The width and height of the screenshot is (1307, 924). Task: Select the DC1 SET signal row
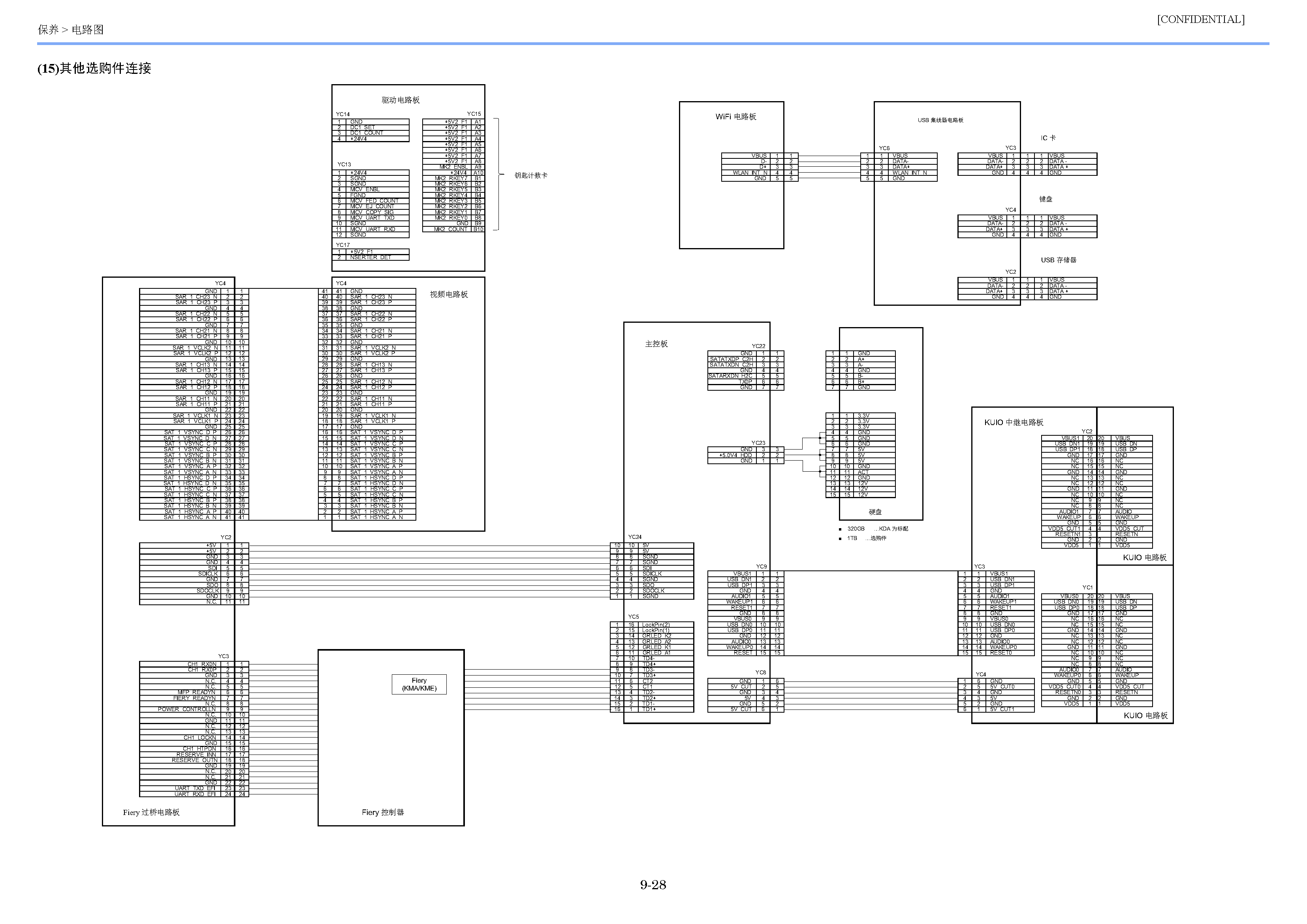point(370,128)
